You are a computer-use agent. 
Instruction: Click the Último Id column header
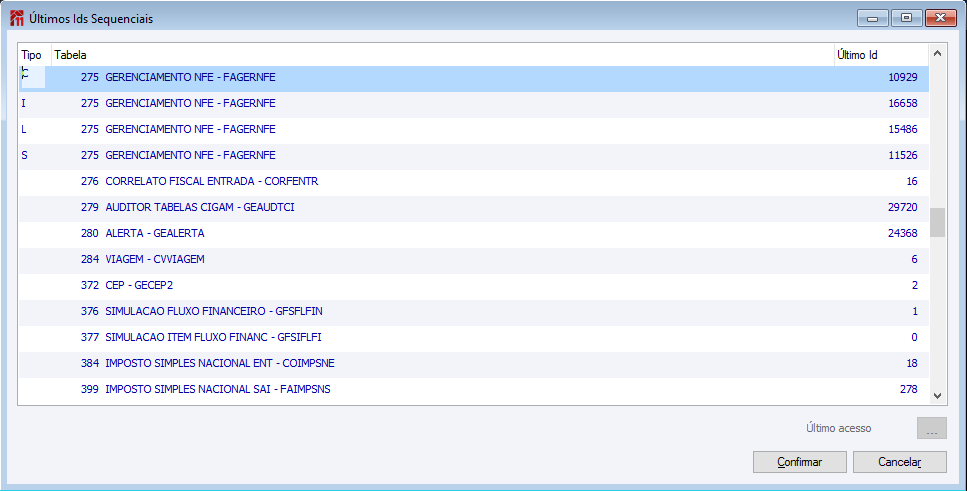(881, 55)
